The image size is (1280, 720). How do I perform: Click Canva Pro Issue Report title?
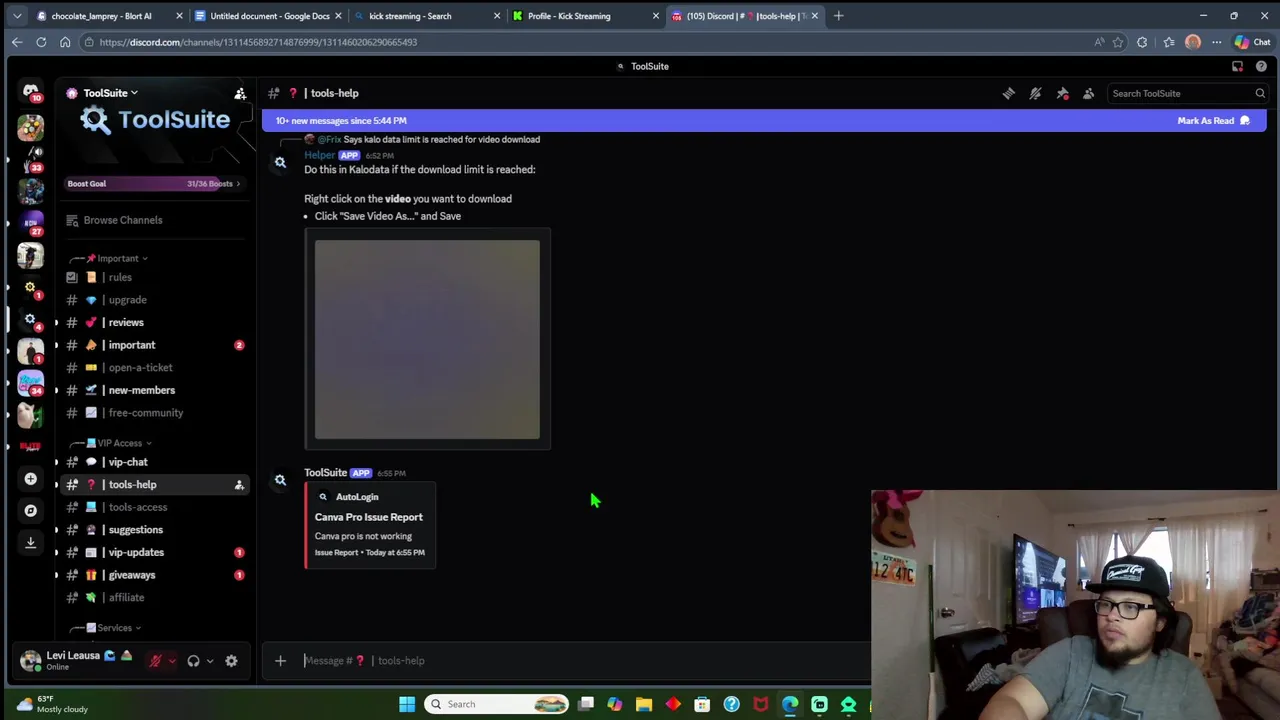369,517
